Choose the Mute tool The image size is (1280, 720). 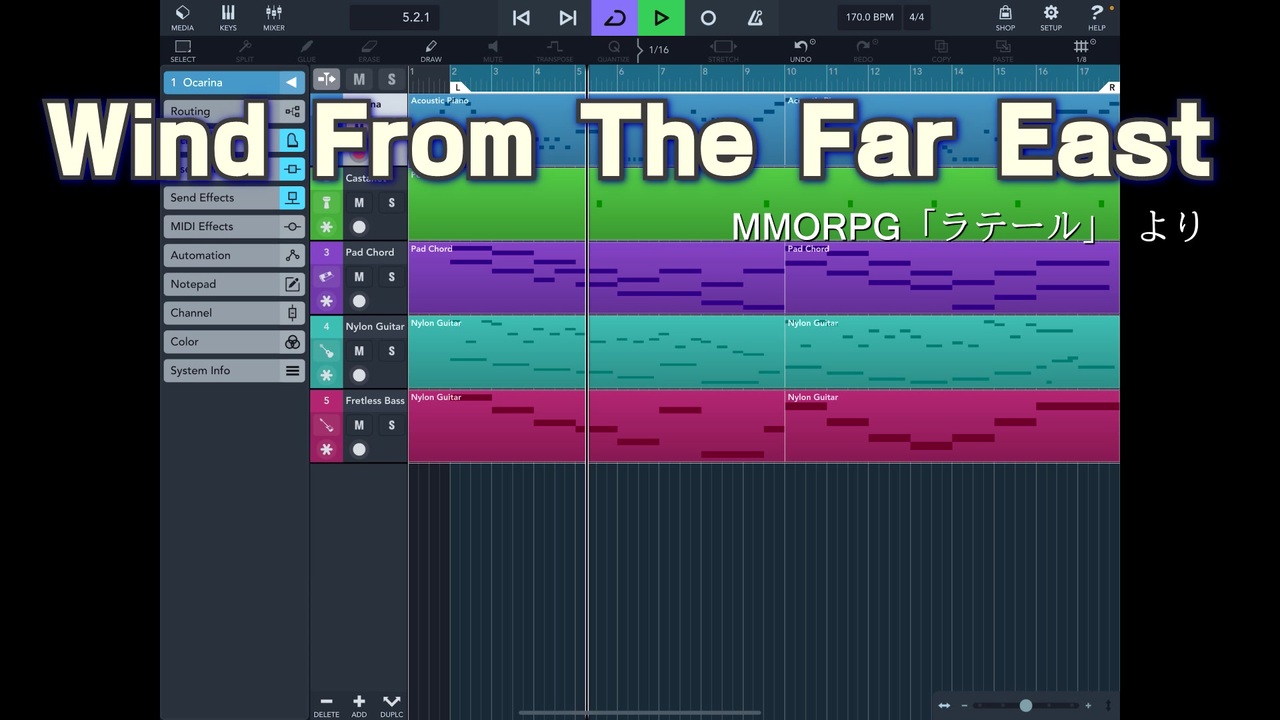point(493,51)
